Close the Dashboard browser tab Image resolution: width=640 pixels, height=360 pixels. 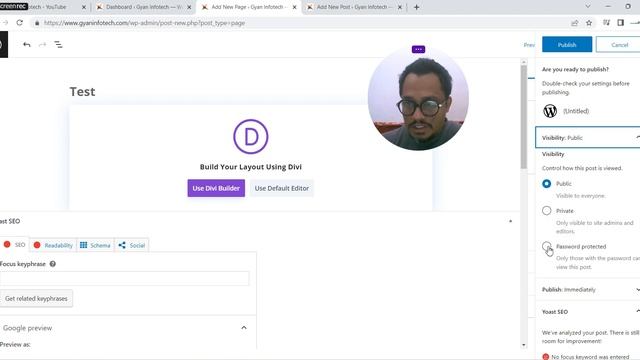point(189,7)
